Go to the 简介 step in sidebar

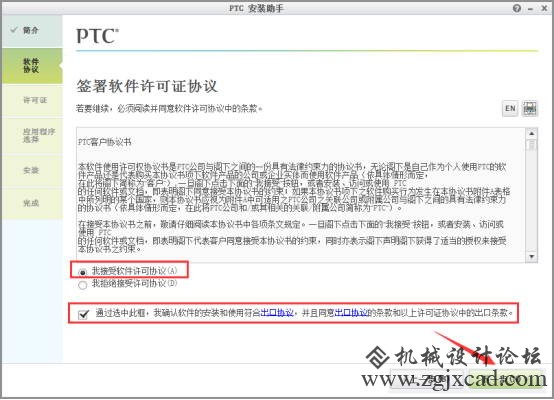[32, 31]
